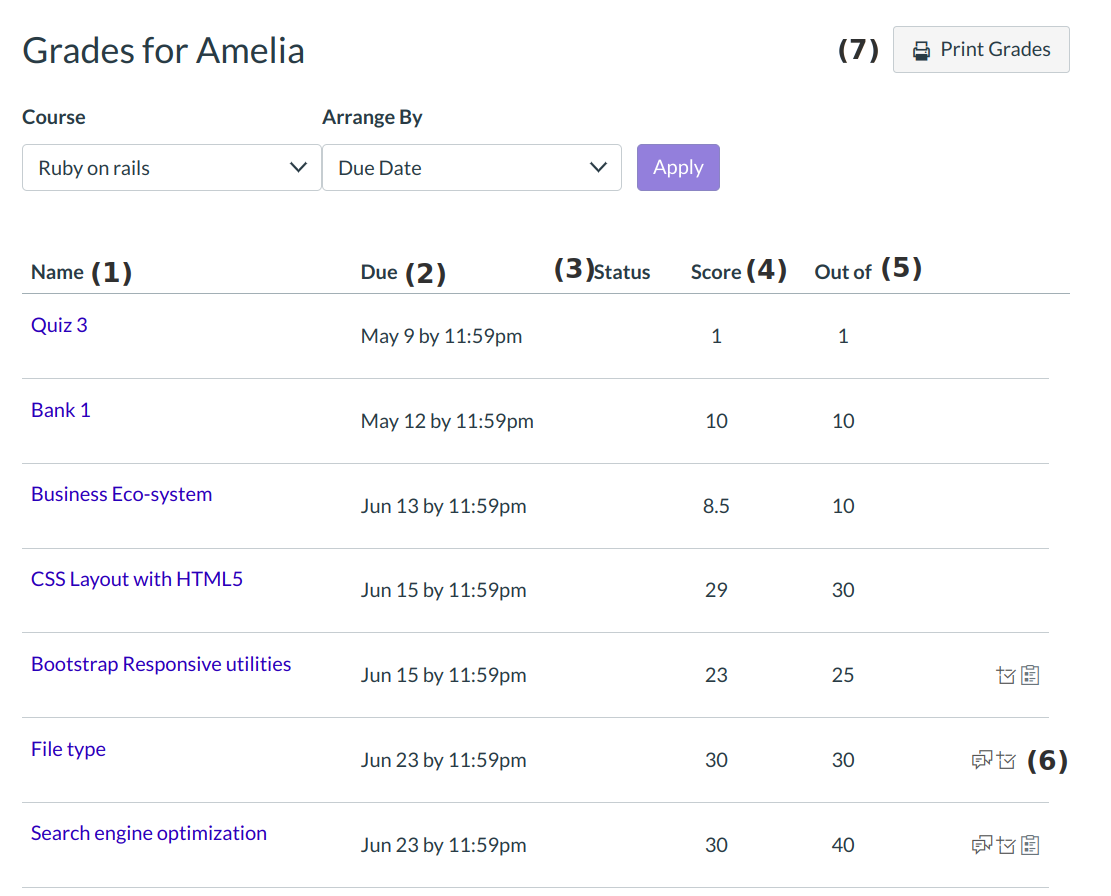Open scoring details icon for File type

1006,761
